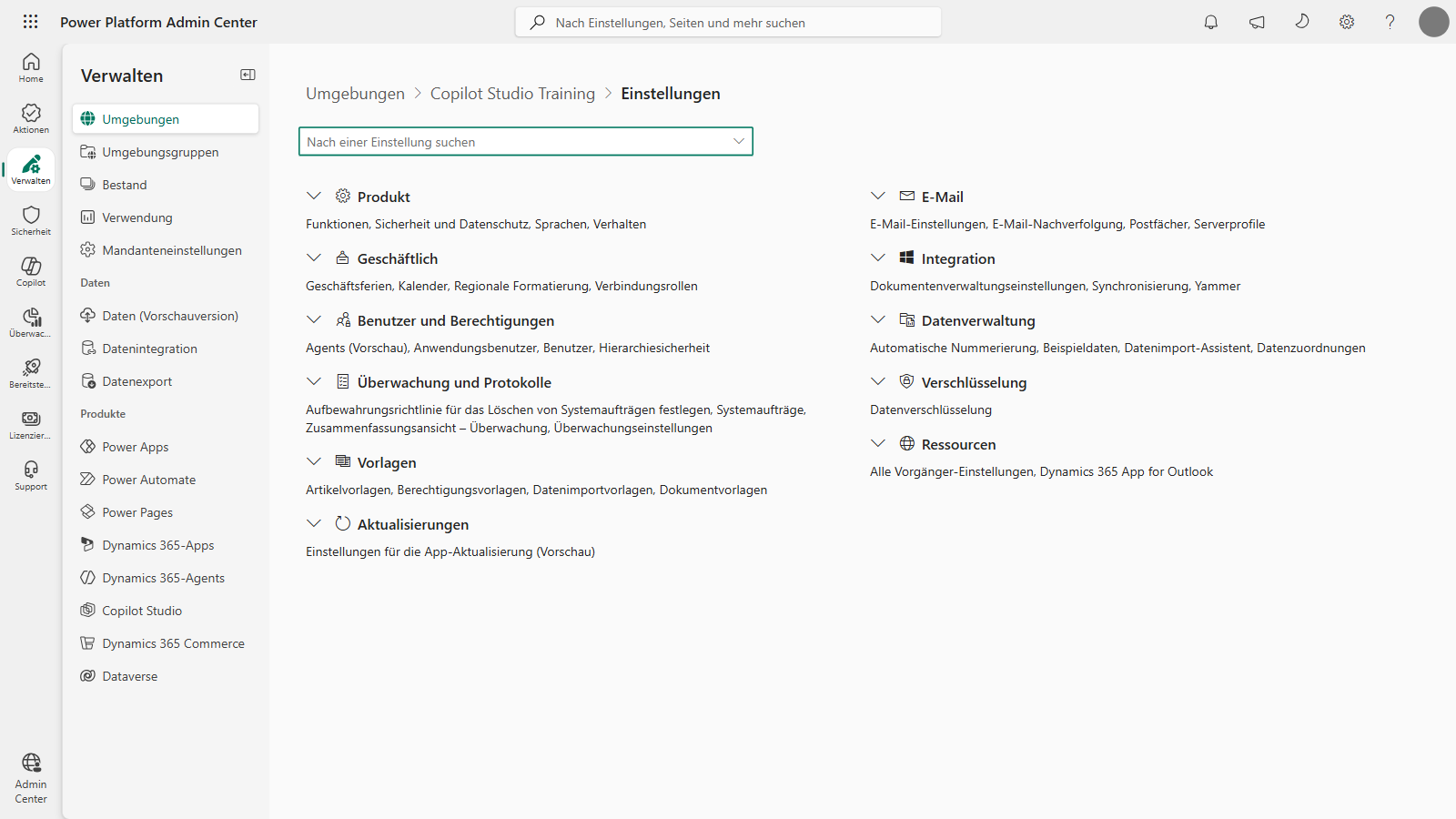Open Anwendungsbenutzer link

coord(475,348)
